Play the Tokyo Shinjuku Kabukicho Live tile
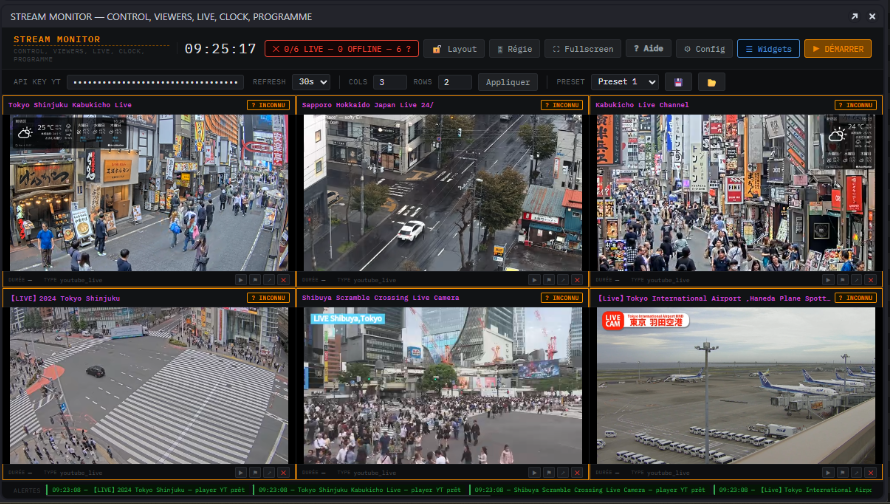 tap(241, 280)
